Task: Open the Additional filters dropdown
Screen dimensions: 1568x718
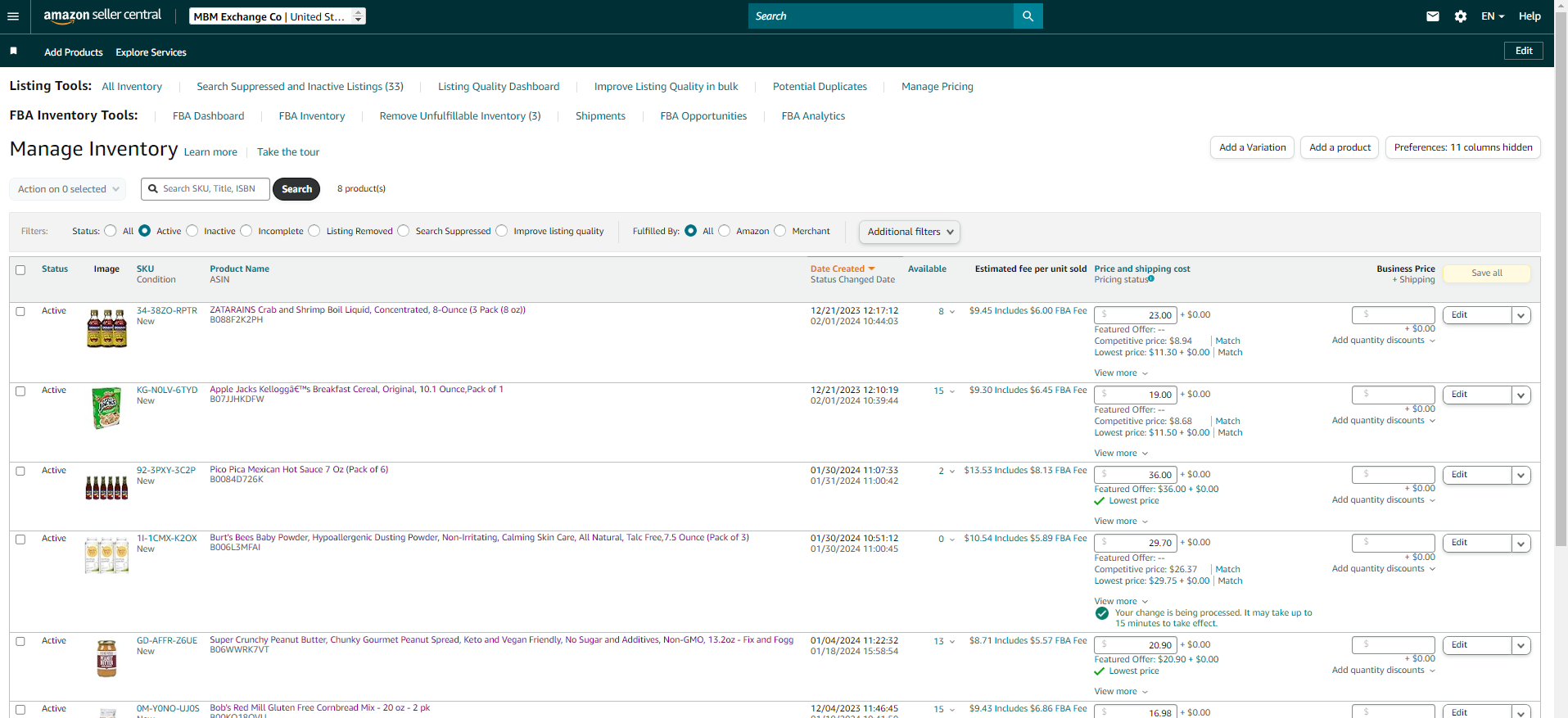Action: click(x=910, y=232)
